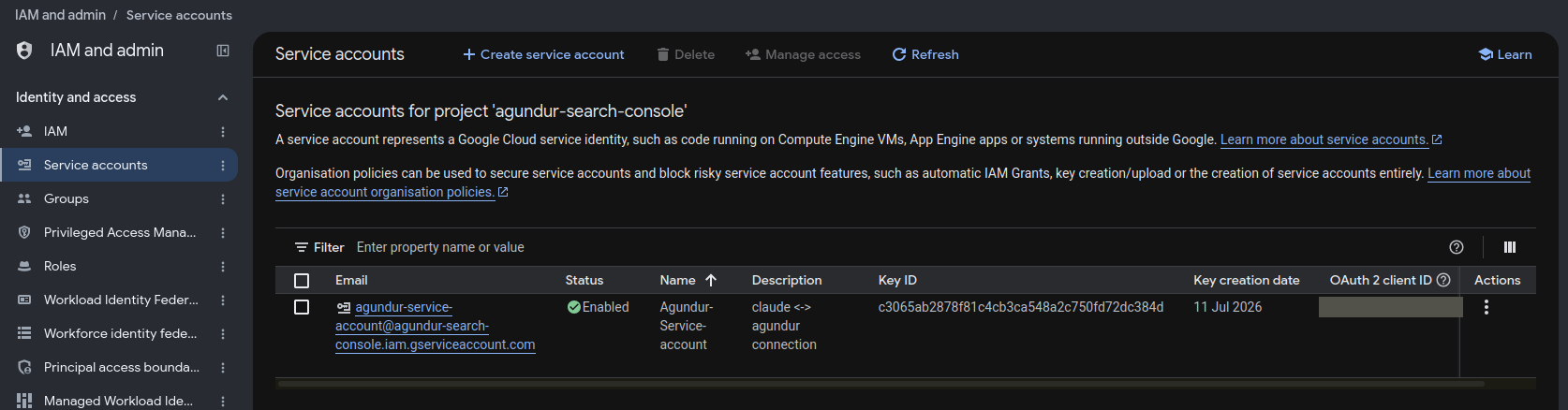Image resolution: width=1568 pixels, height=410 pixels.
Task: Click the key ID c3065ab2878f81c4cb3ca548a2c750fd72dc384d
Action: 1021,307
